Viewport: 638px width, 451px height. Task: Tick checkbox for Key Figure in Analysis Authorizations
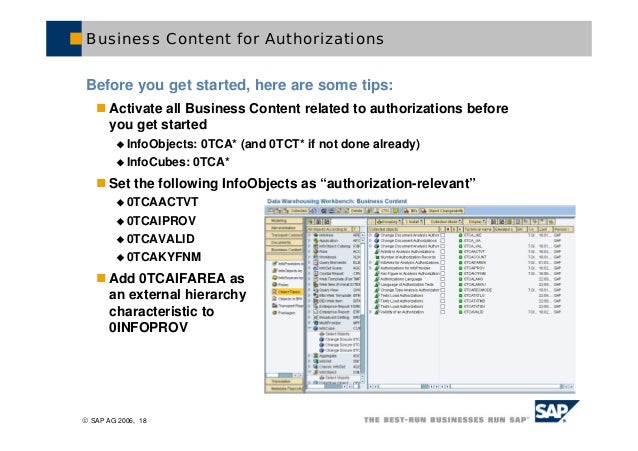[443, 274]
